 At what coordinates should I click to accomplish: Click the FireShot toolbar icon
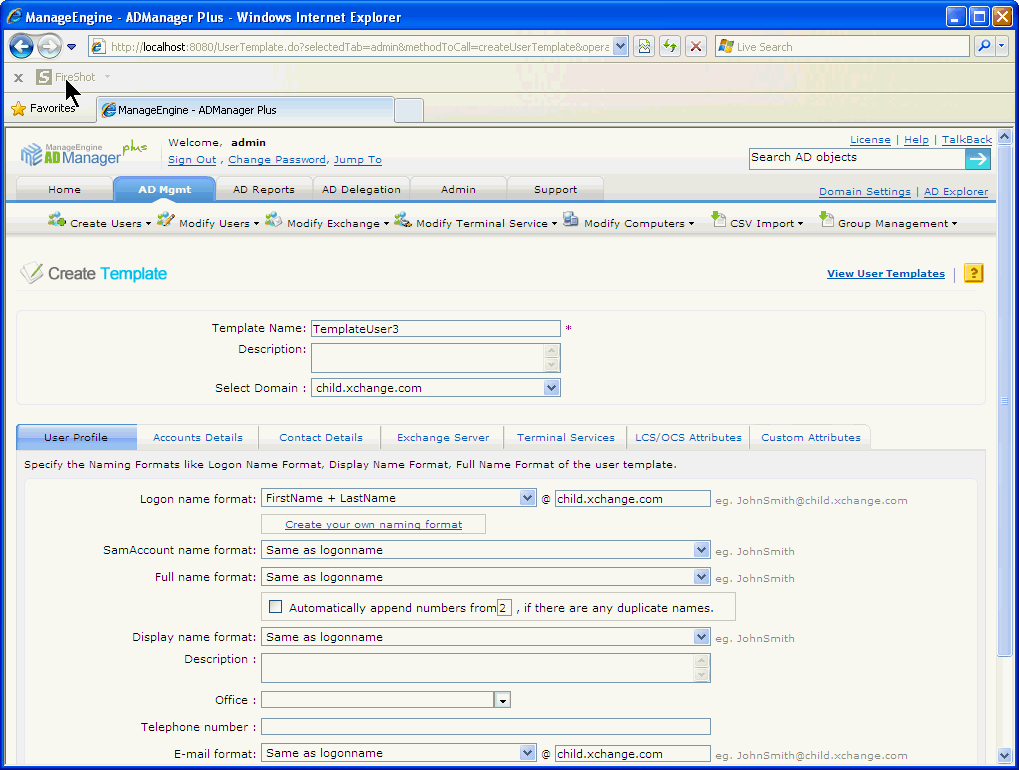(44, 77)
